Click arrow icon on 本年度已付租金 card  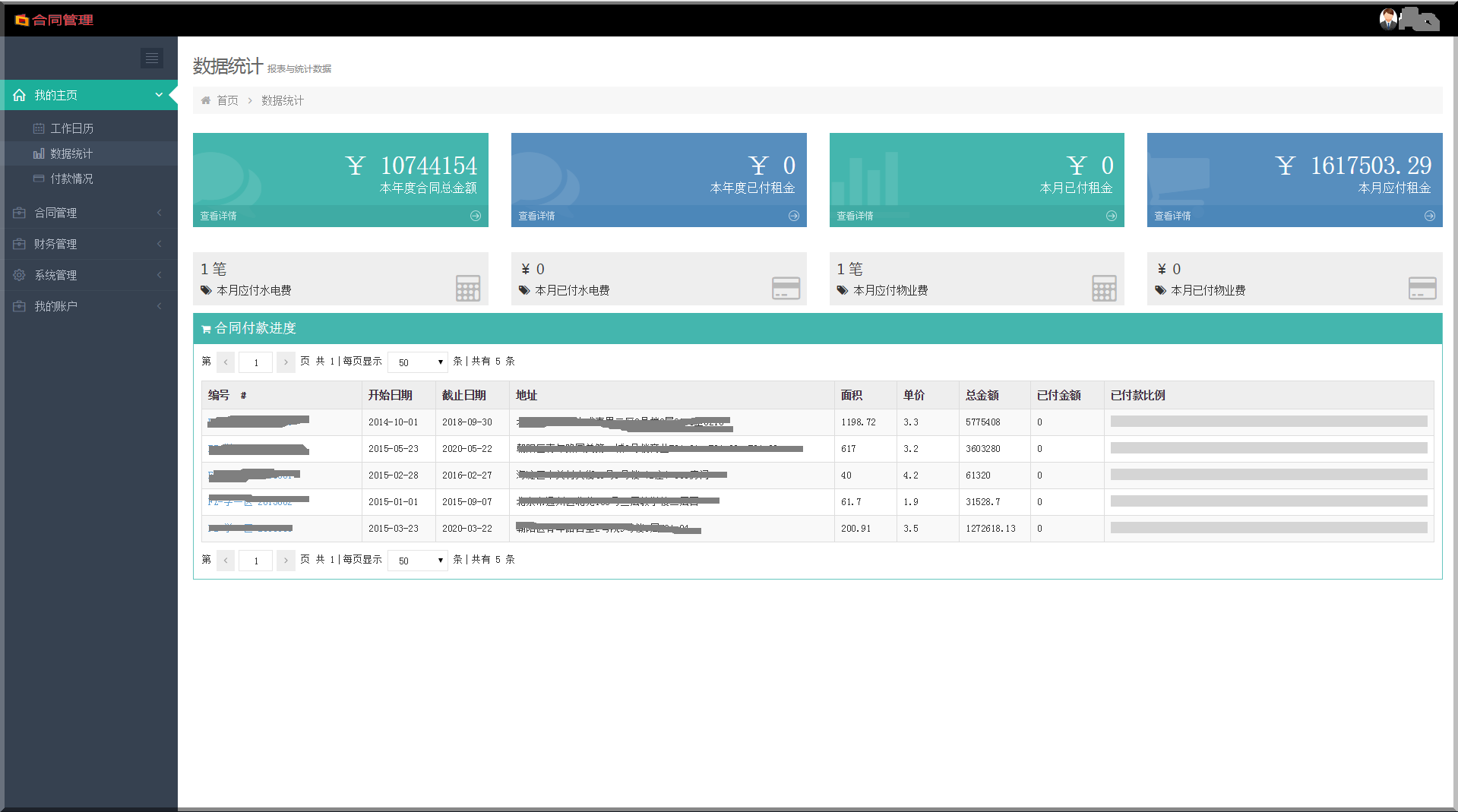pyautogui.click(x=794, y=216)
